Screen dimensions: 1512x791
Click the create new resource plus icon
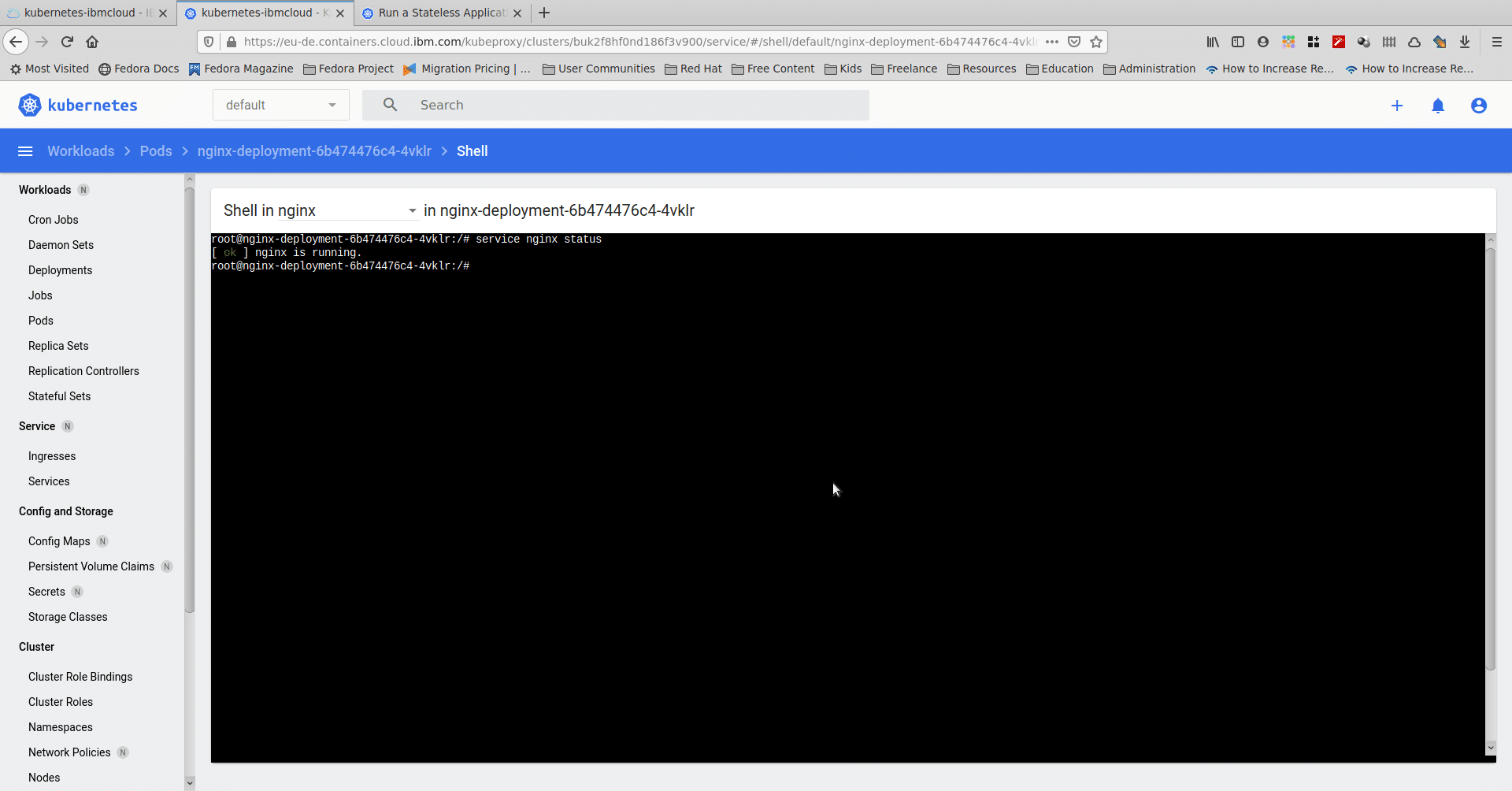1397,106
